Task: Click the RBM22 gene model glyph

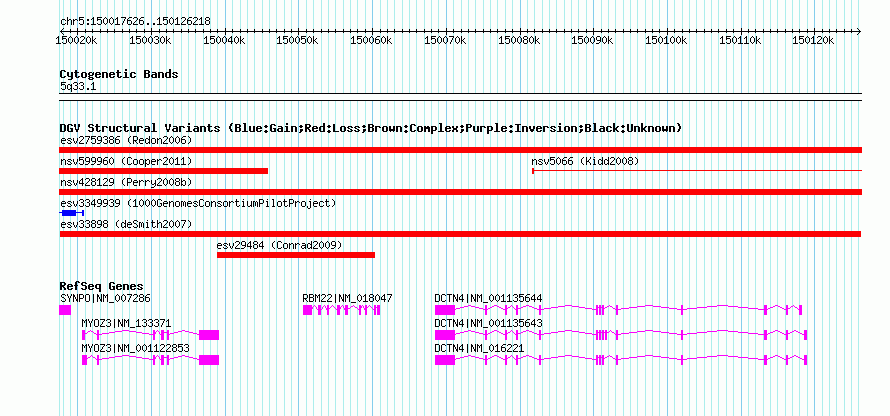Action: click(341, 310)
